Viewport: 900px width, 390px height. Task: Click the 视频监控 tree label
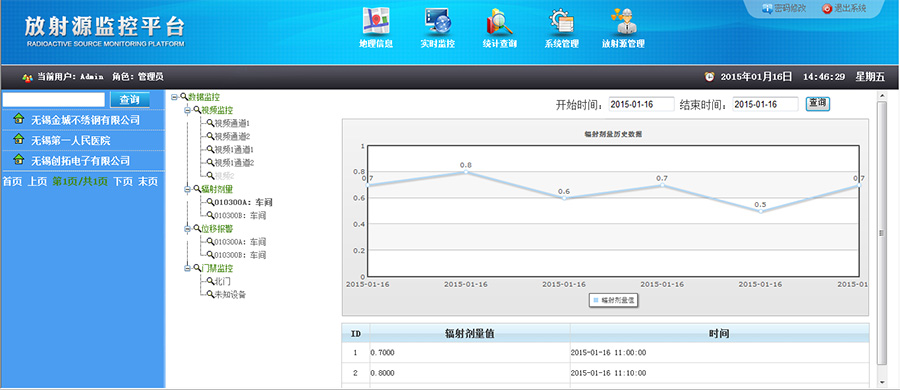click(x=217, y=110)
